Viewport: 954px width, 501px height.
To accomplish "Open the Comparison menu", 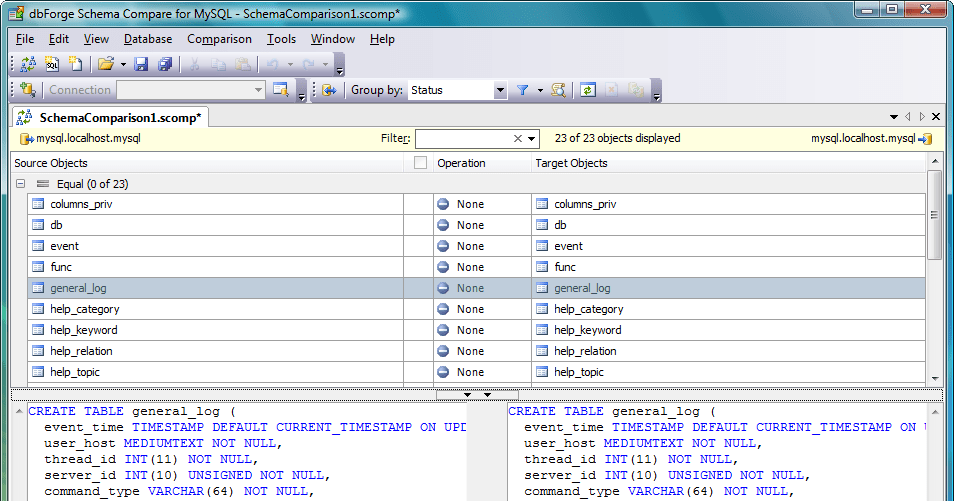I will [x=219, y=39].
